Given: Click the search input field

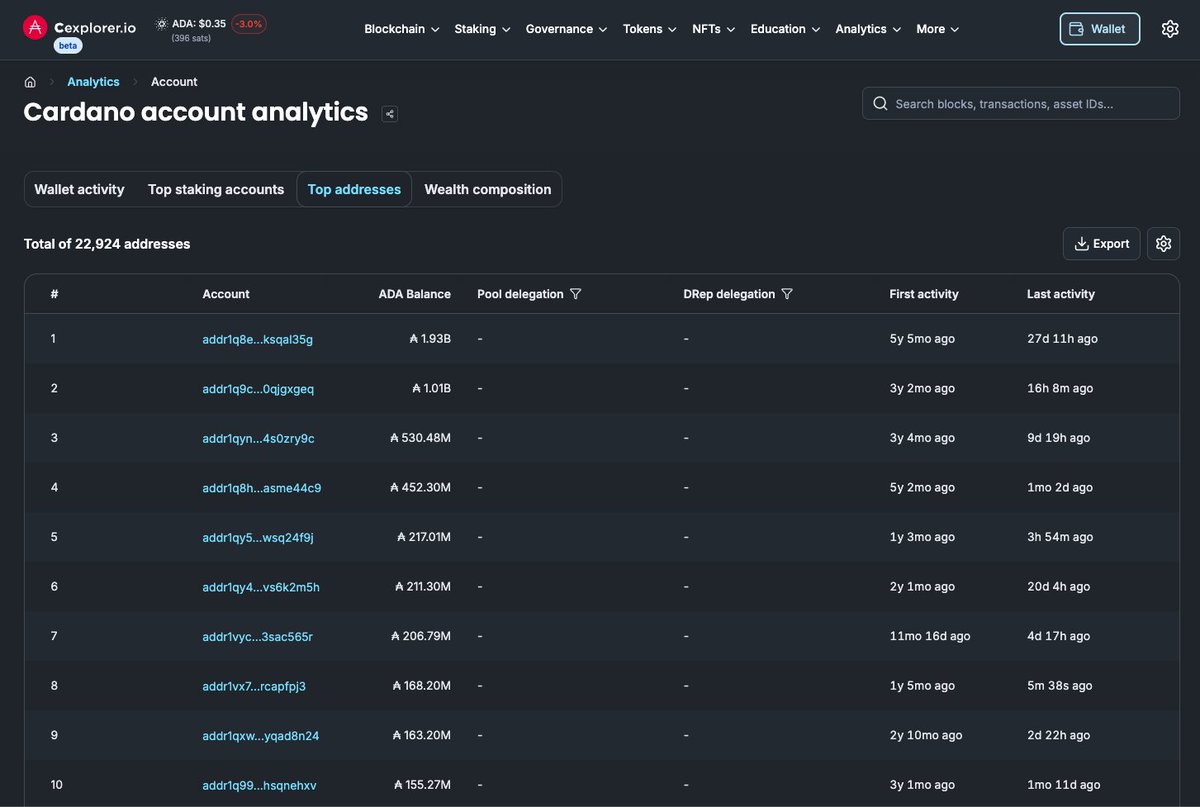Looking at the screenshot, I should [x=1020, y=103].
